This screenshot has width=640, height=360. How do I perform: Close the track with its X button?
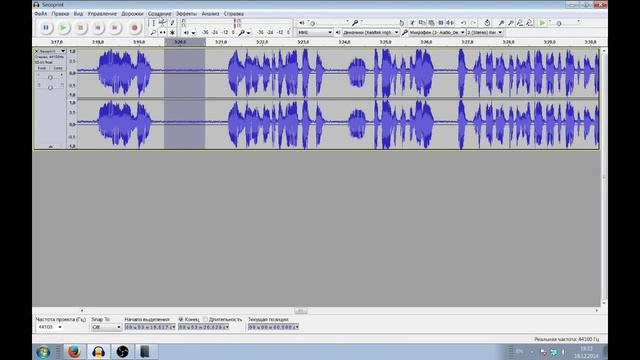tap(37, 51)
